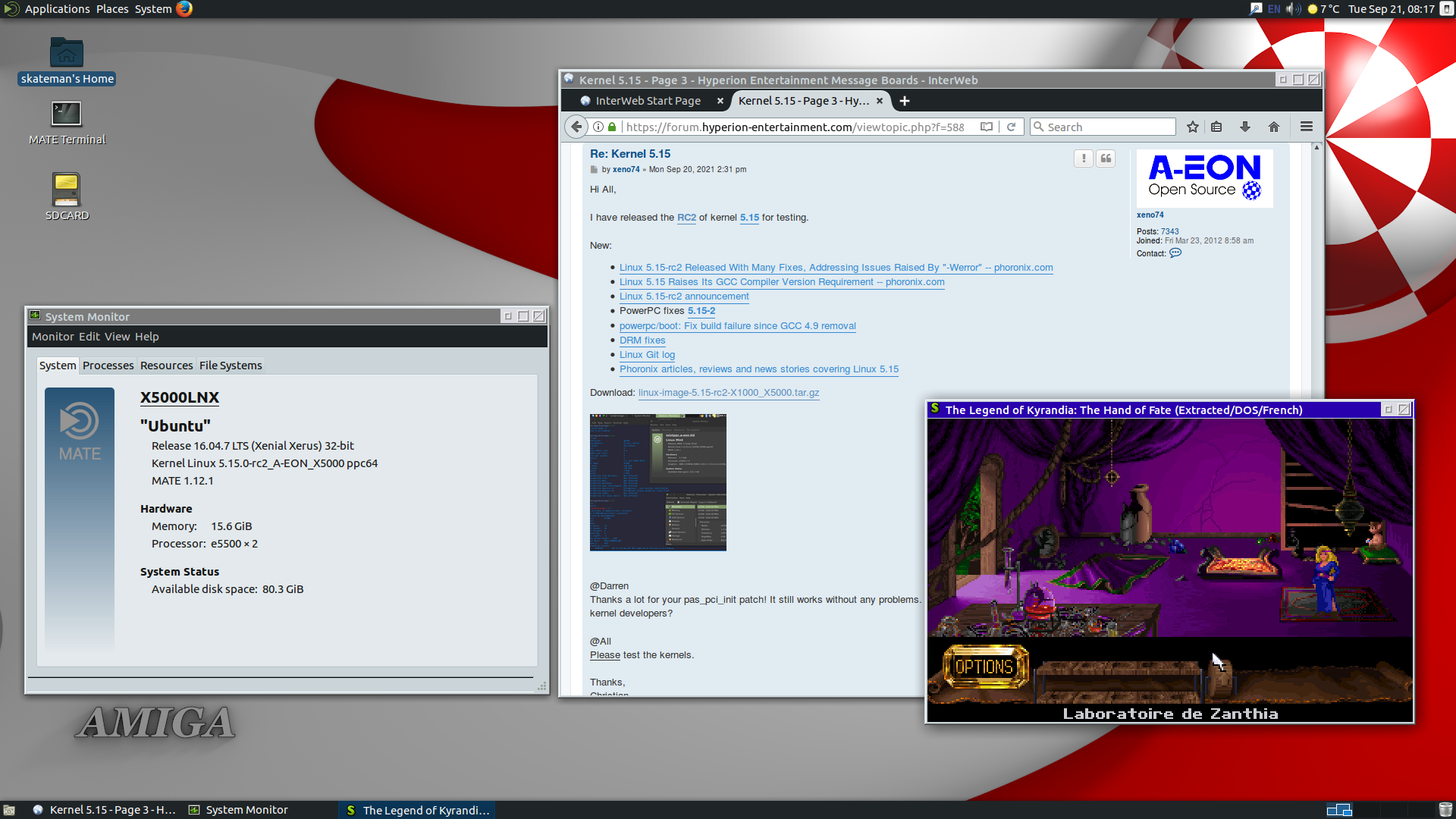
Task: Toggle reader view icon in address bar
Action: click(986, 127)
